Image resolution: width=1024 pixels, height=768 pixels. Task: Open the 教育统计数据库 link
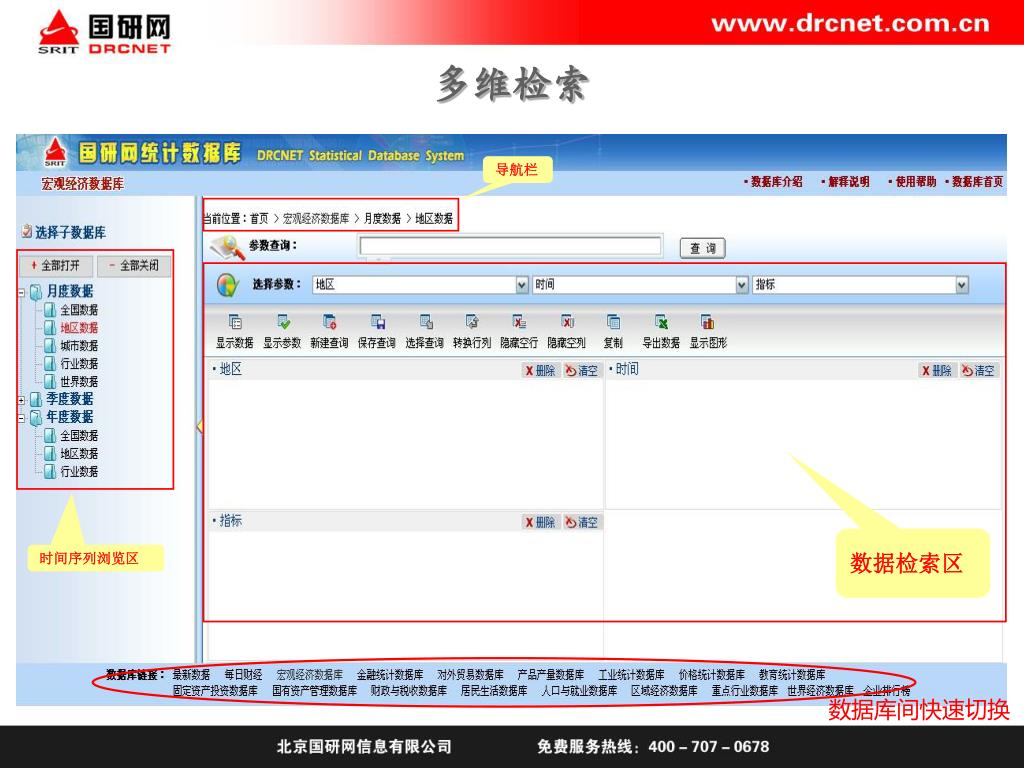coord(792,675)
